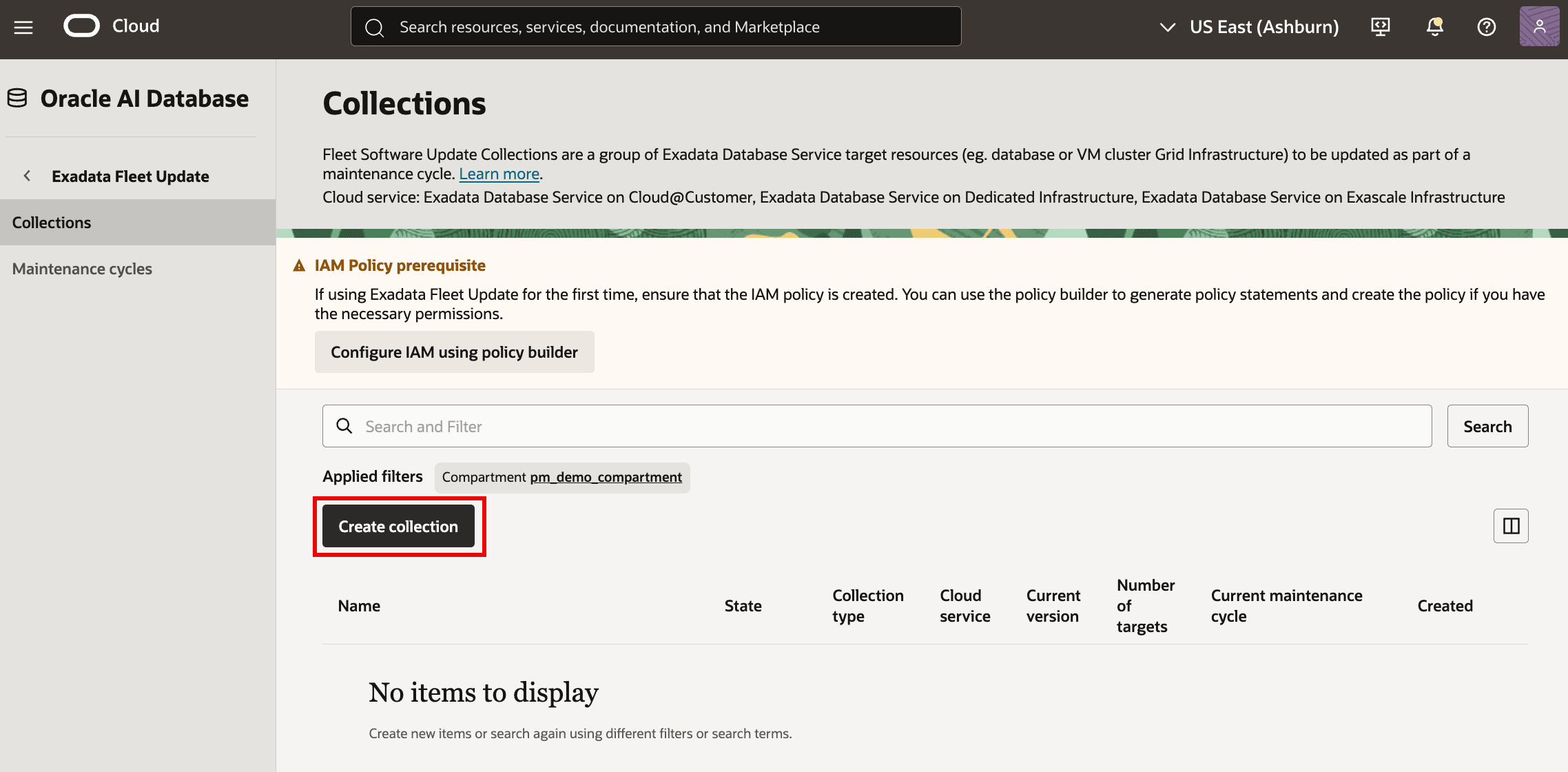
Task: Click the search icon in the top bar
Action: pyautogui.click(x=375, y=27)
